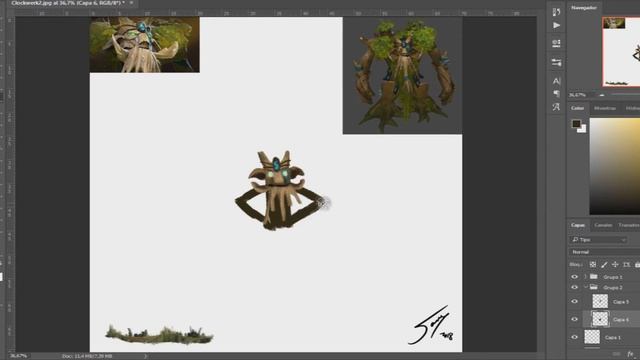The image size is (640, 360).
Task: Click the Navigator zoom percentage field
Action: point(578,95)
